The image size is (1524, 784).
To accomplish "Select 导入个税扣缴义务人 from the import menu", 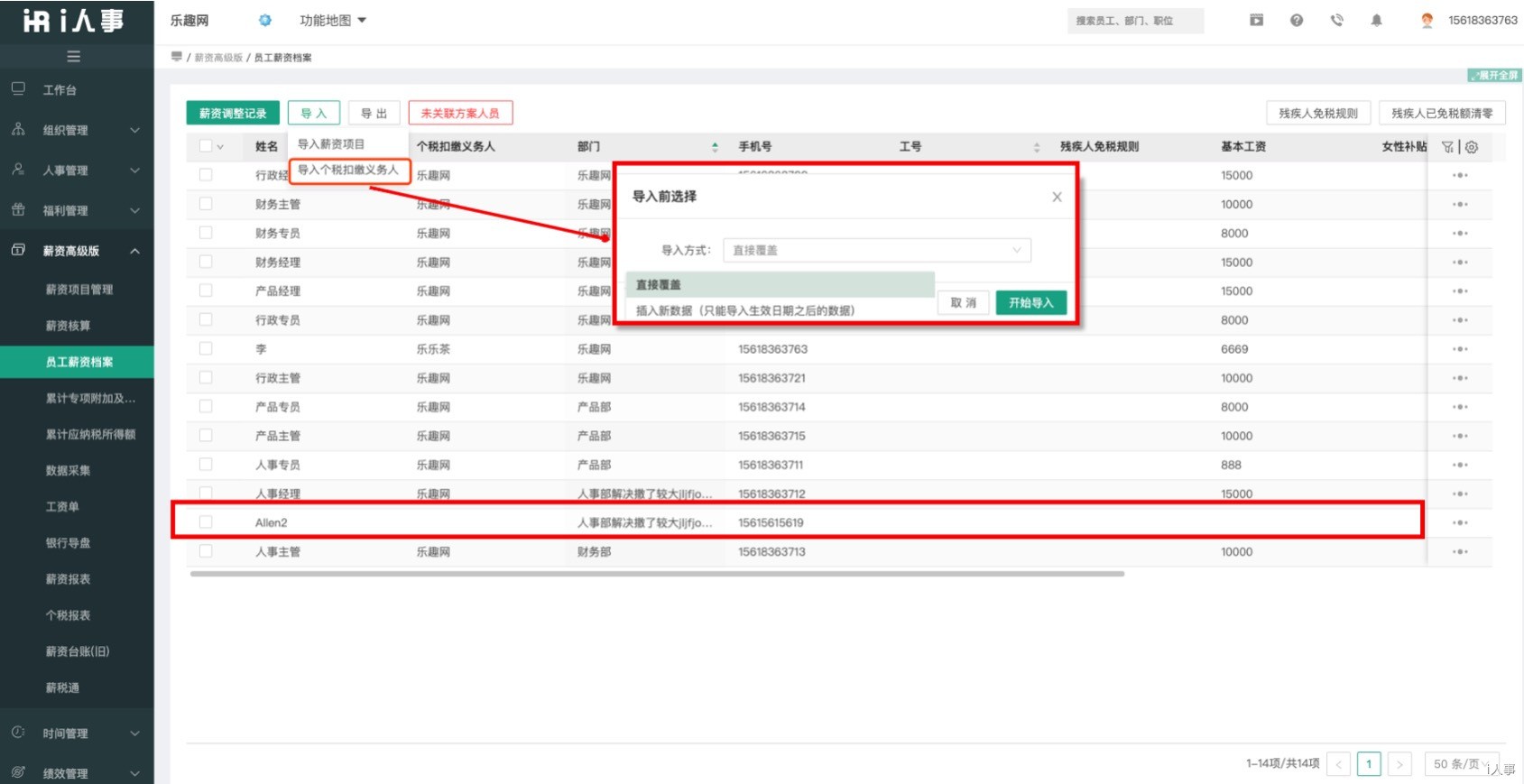I will click(348, 170).
